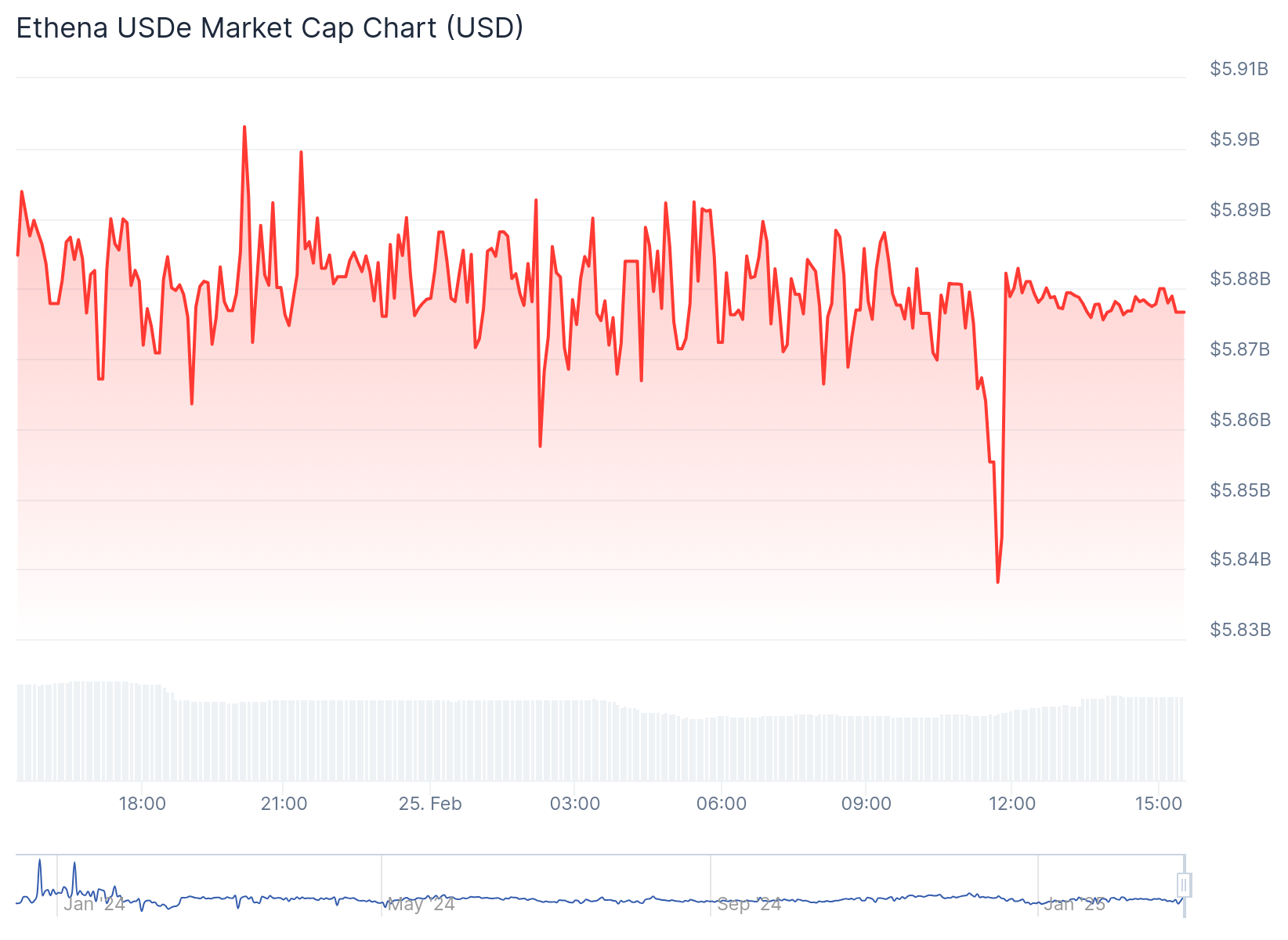The height and width of the screenshot is (940, 1288).
Task: Click the $5.91B y-axis label
Action: (1239, 69)
